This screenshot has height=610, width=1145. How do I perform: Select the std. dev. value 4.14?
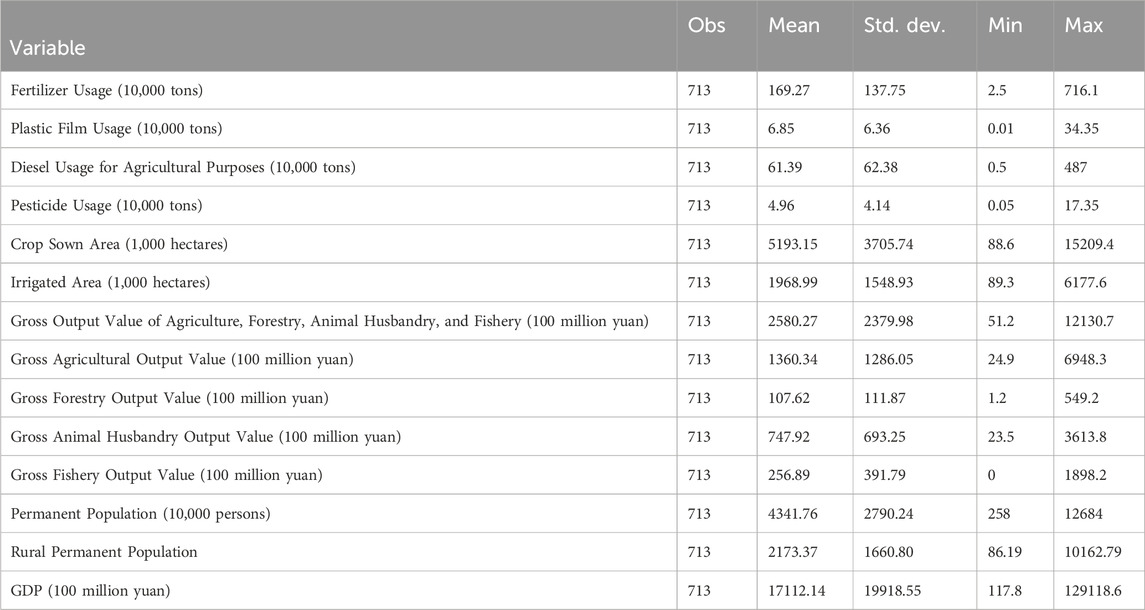coord(876,205)
